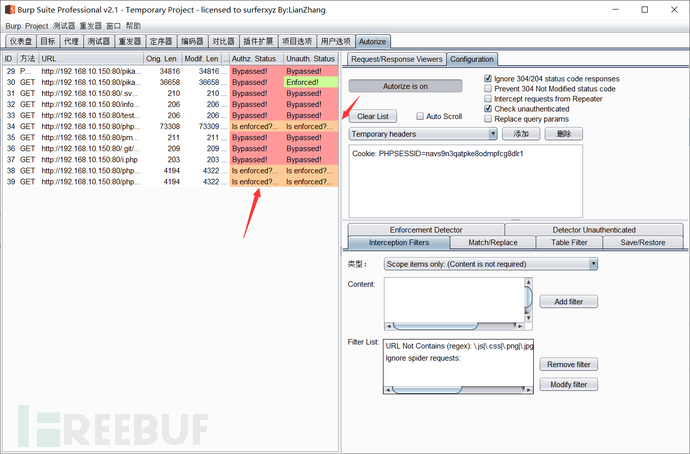
Task: Select the Configuration tab
Action: 472,59
